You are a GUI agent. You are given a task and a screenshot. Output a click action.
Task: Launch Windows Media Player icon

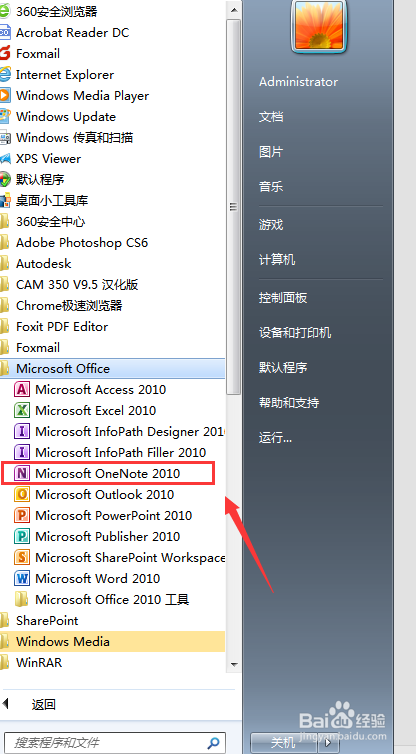pos(4,96)
